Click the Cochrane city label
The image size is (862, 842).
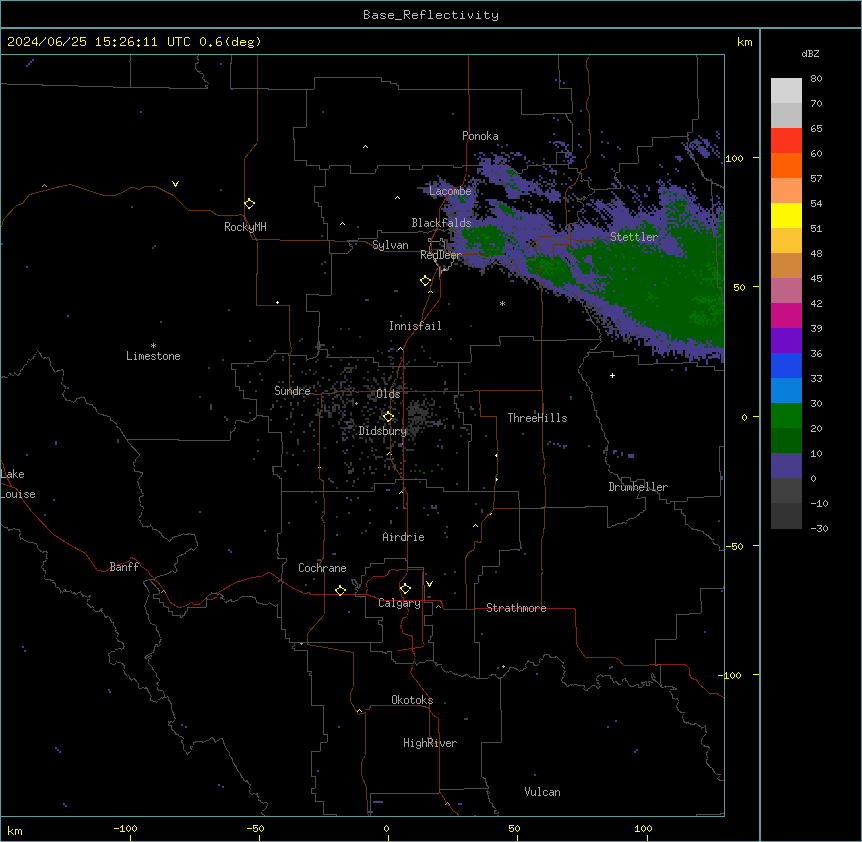pyautogui.click(x=322, y=568)
